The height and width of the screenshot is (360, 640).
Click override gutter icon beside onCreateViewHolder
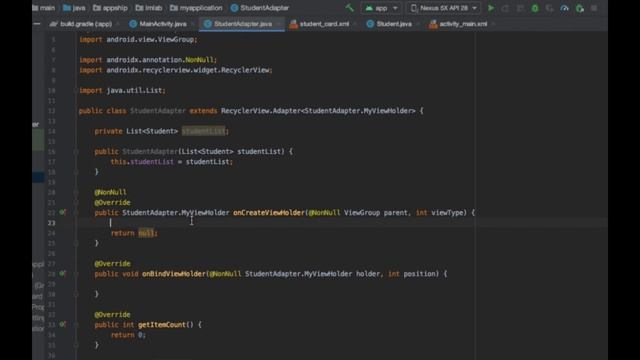pos(62,212)
